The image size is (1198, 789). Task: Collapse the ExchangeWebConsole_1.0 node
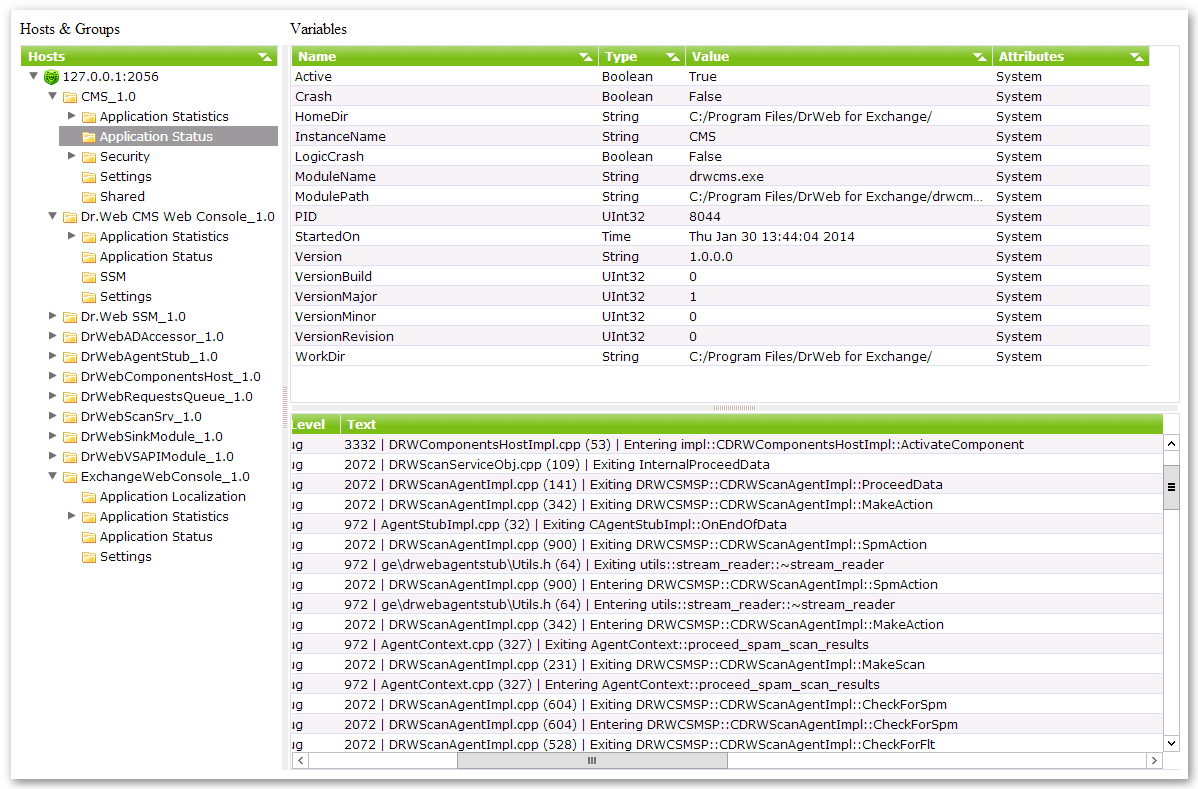click(x=52, y=476)
